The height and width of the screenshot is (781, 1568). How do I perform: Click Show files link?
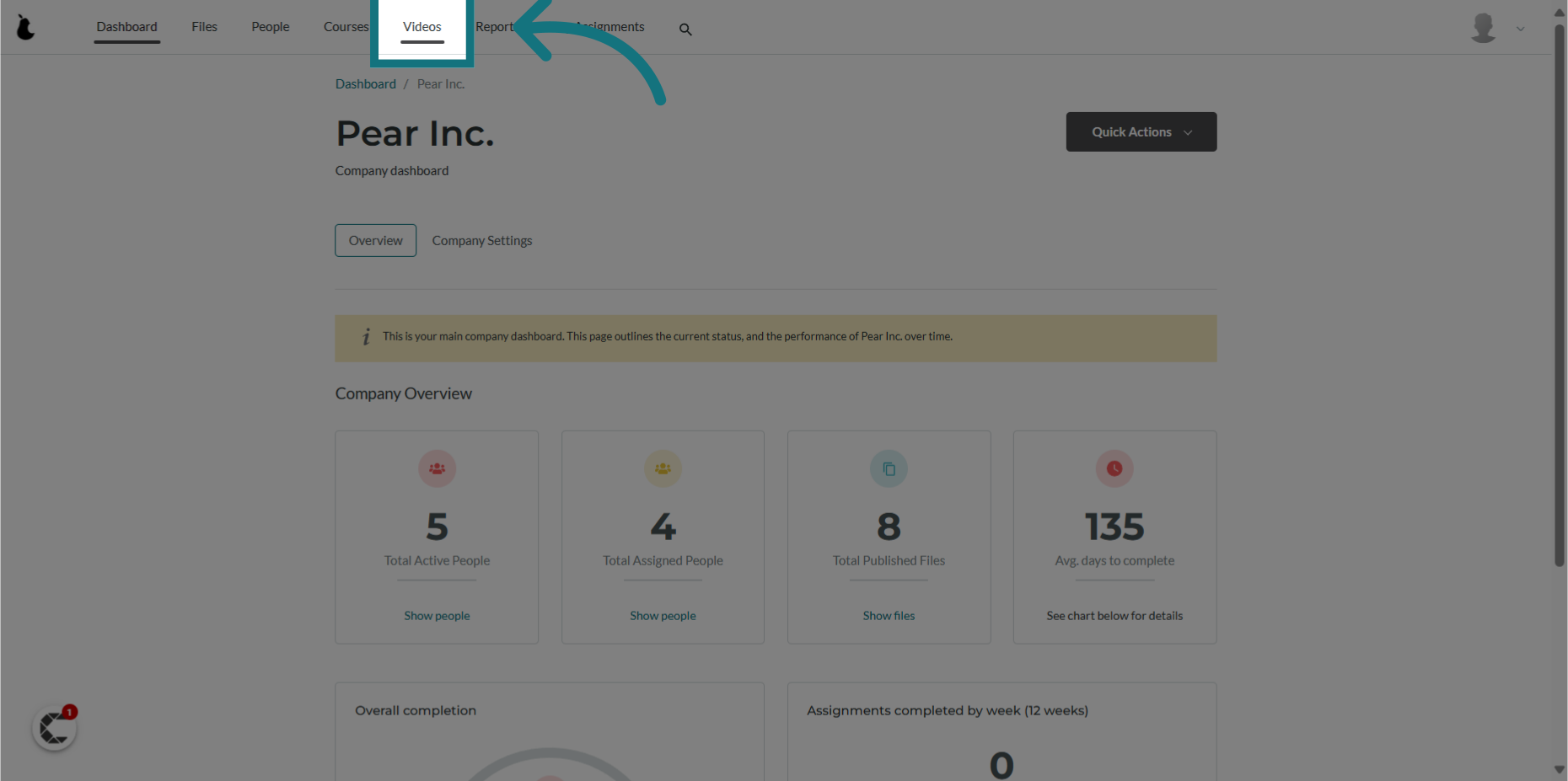coord(889,616)
